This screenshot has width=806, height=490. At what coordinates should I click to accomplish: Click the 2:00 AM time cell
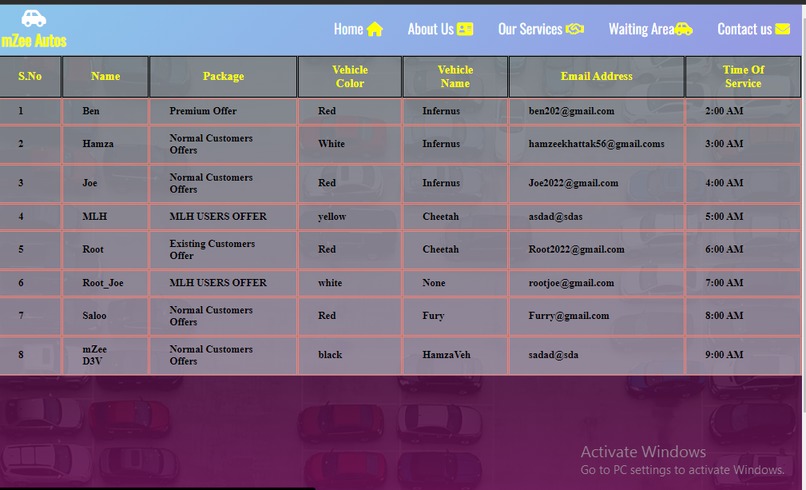(x=743, y=111)
